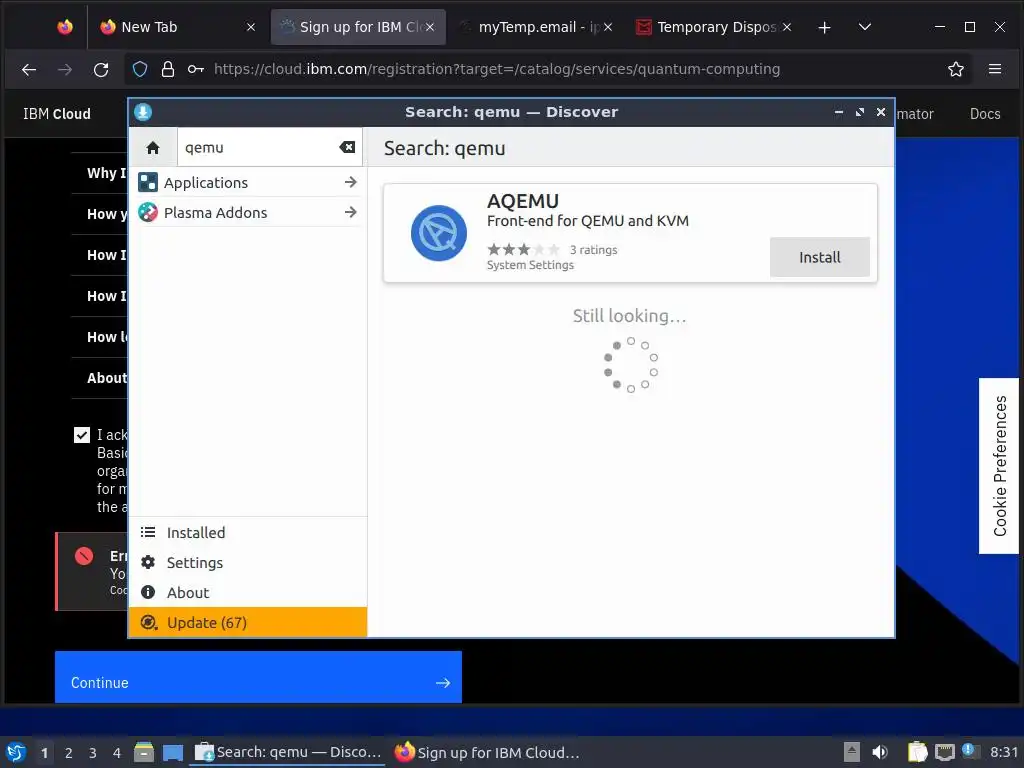Screen dimensions: 1024x768
Task: Switch to the Temporary Disposable tab
Action: (x=713, y=27)
